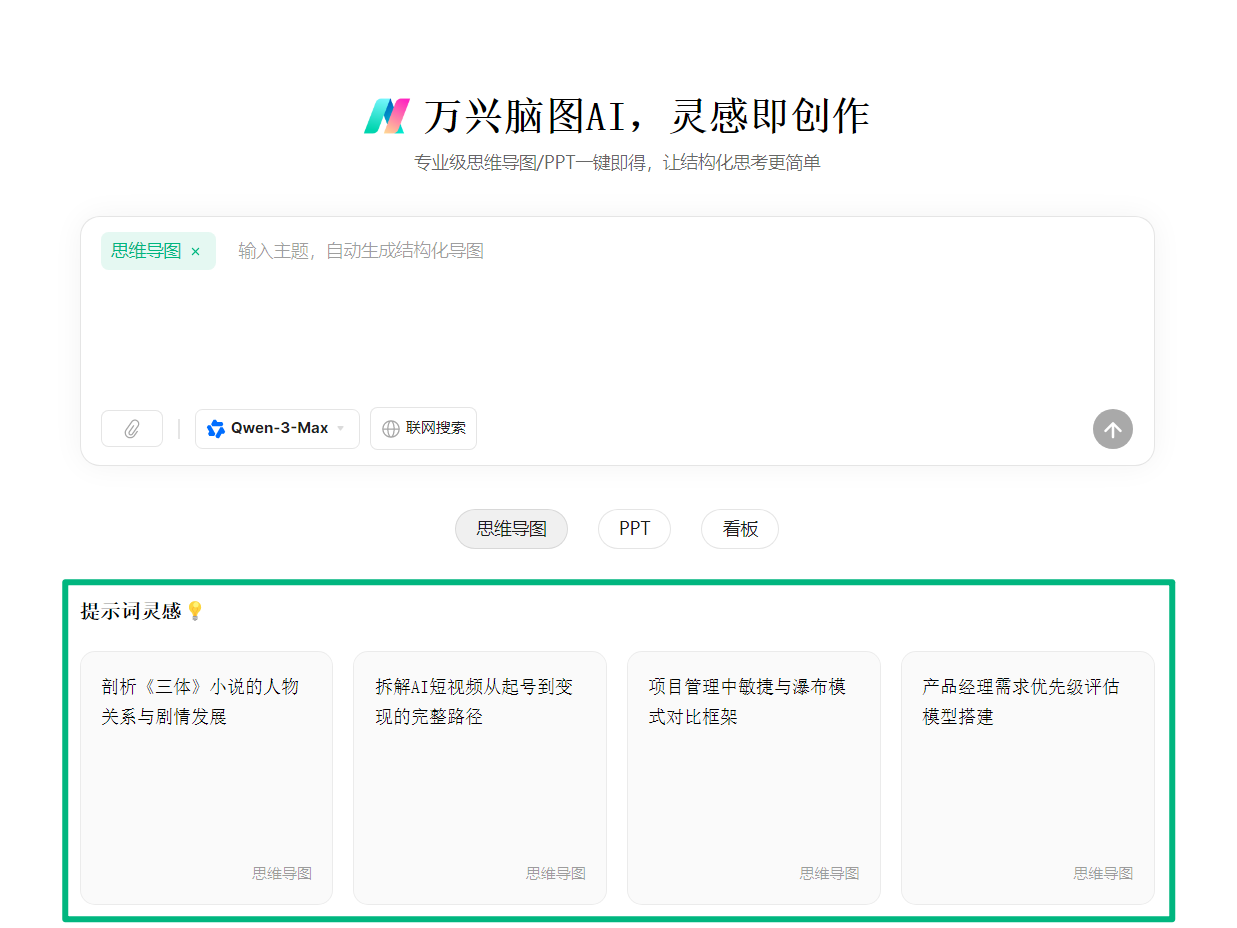The height and width of the screenshot is (928, 1237).
Task: Switch to the 看板 mode tab
Action: [x=740, y=529]
